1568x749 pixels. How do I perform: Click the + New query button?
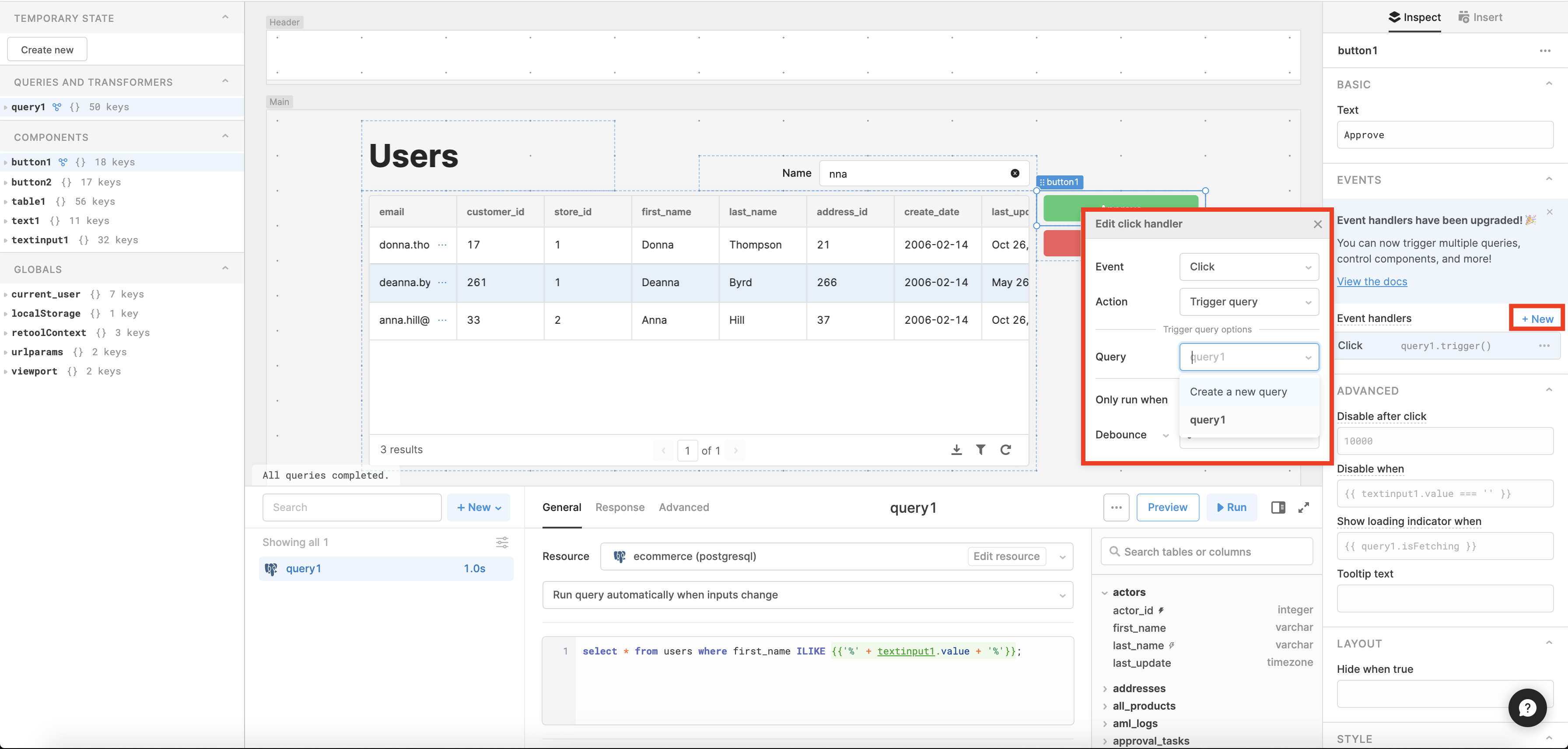click(479, 507)
